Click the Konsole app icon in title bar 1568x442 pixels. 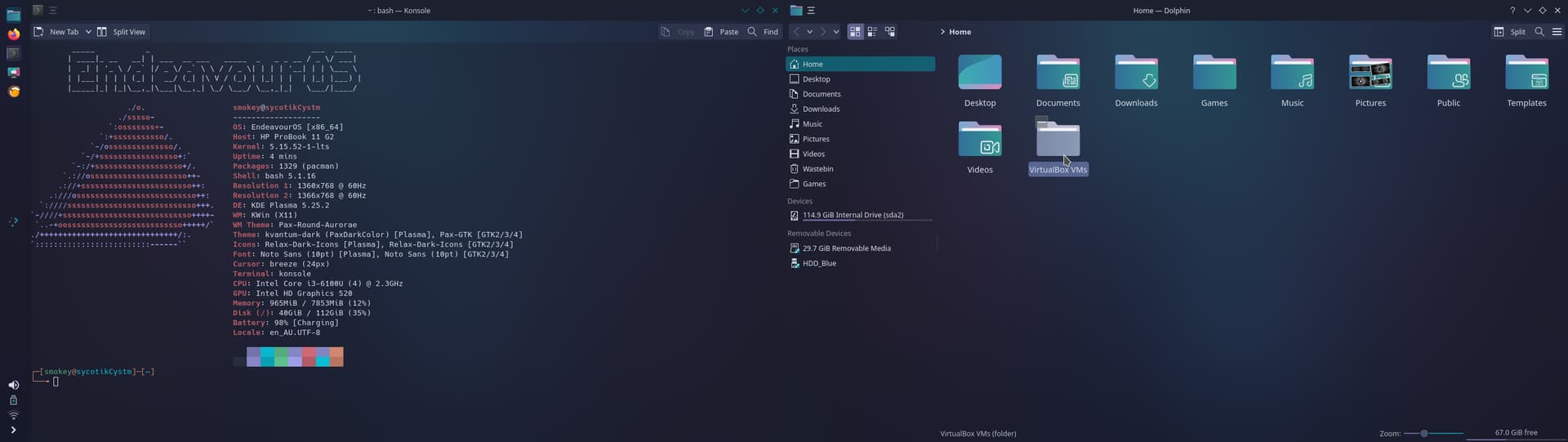point(38,11)
